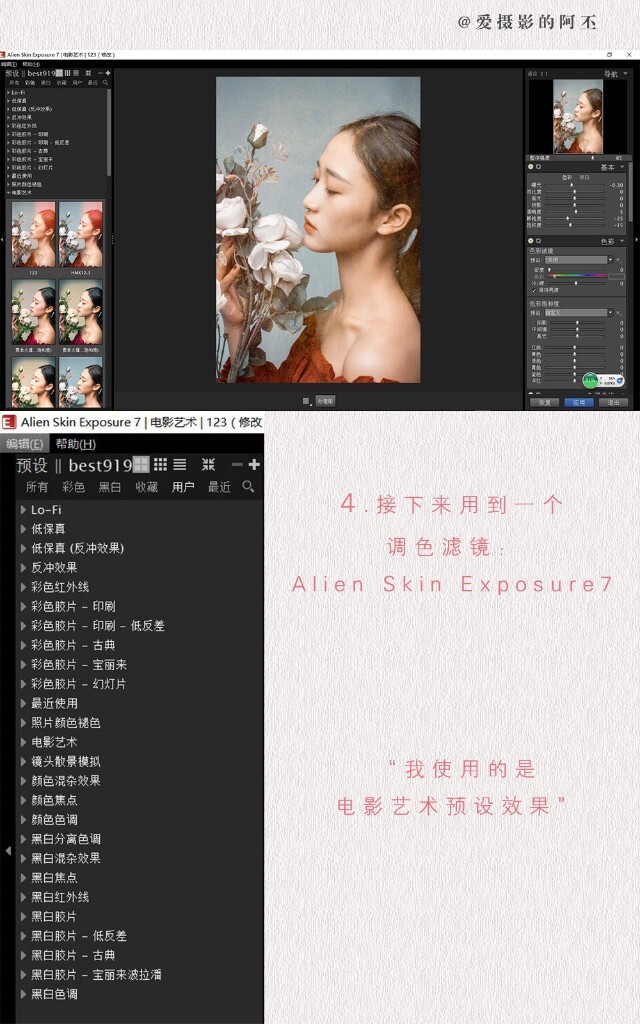
Task: Toggle the 色彩 panel on/off dot
Action: tap(530, 241)
